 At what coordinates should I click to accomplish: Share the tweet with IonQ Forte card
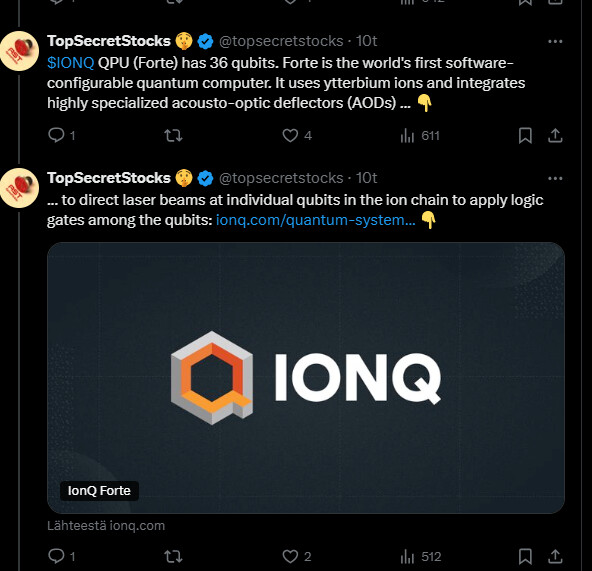555,557
